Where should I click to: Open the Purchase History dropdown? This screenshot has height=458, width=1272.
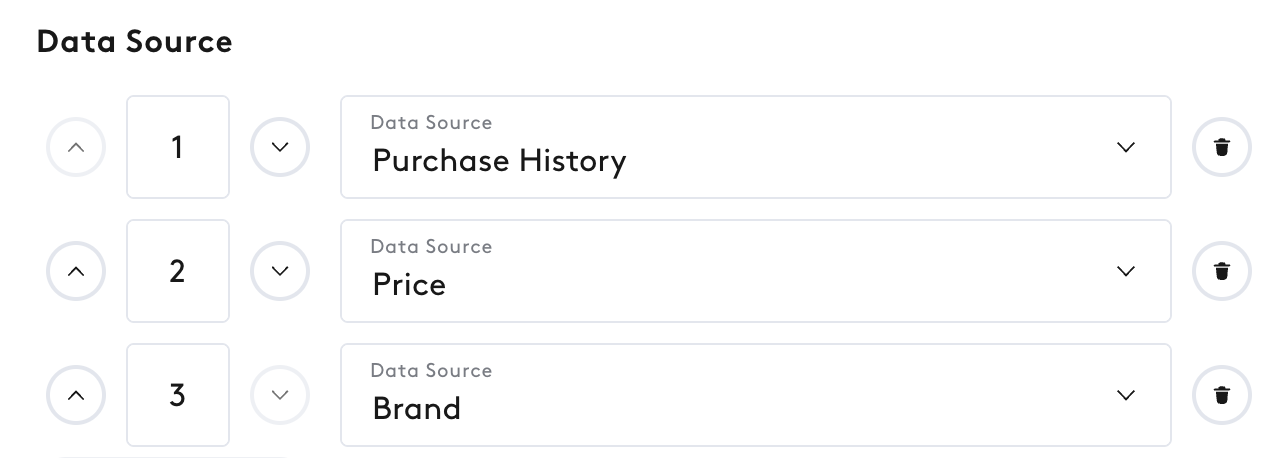pos(756,147)
